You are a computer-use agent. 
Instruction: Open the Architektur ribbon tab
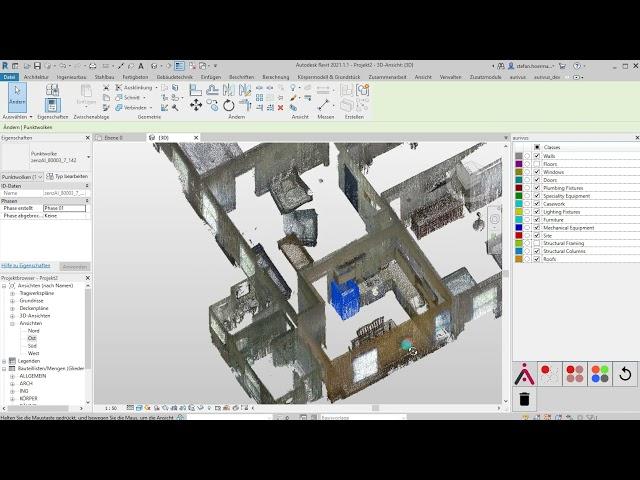(x=36, y=77)
